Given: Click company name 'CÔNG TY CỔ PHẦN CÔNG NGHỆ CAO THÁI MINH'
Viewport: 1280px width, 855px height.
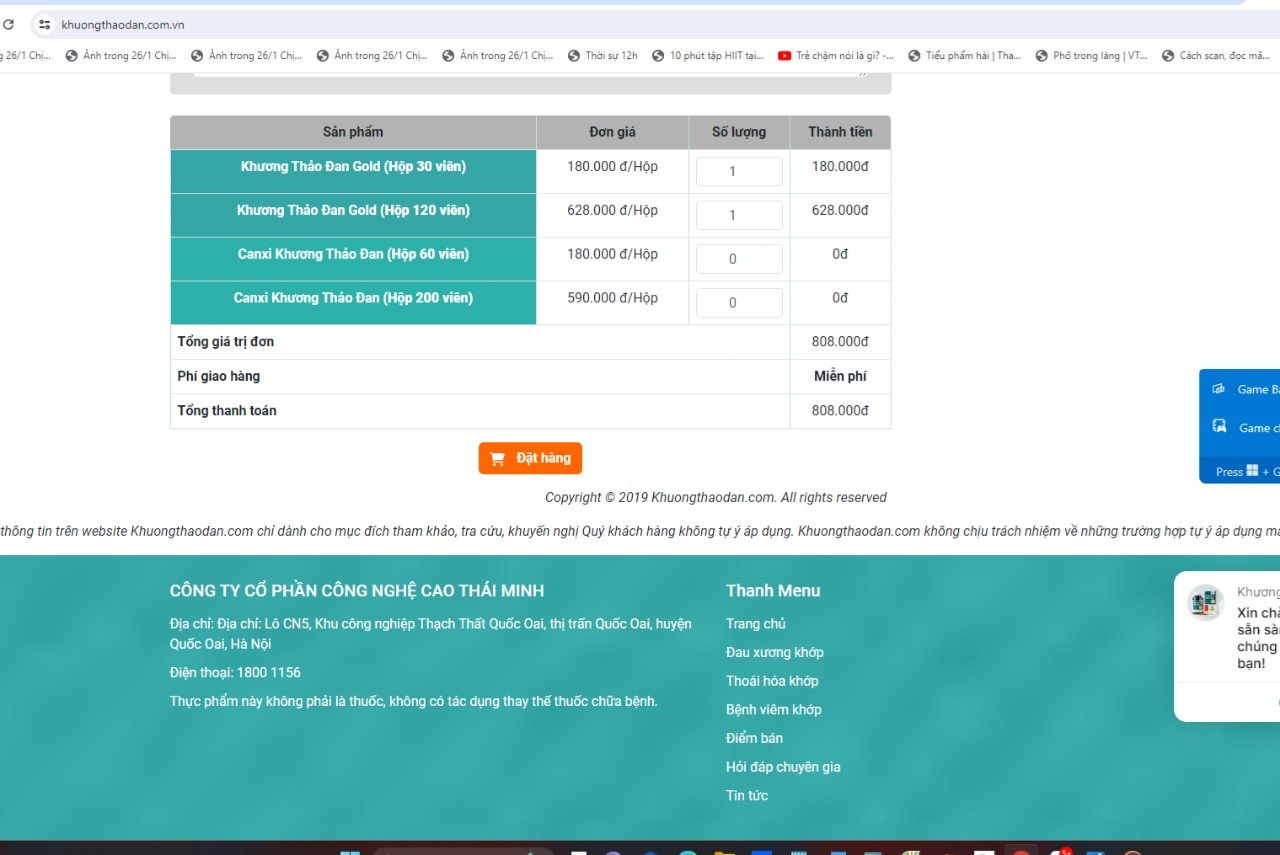Looking at the screenshot, I should coord(357,591).
